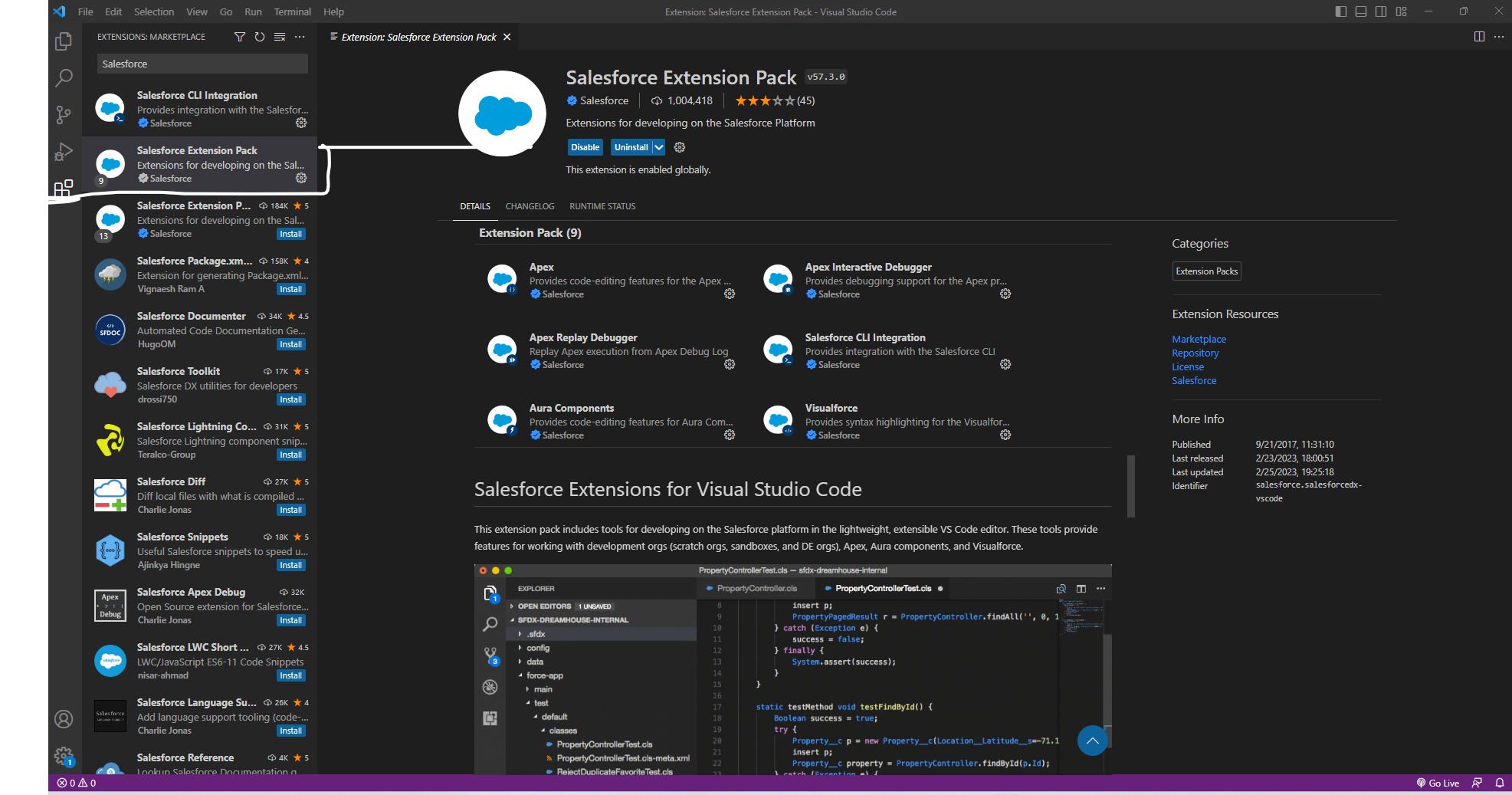Open the Accounts icon in activity bar
This screenshot has width=1512, height=795.
64,719
